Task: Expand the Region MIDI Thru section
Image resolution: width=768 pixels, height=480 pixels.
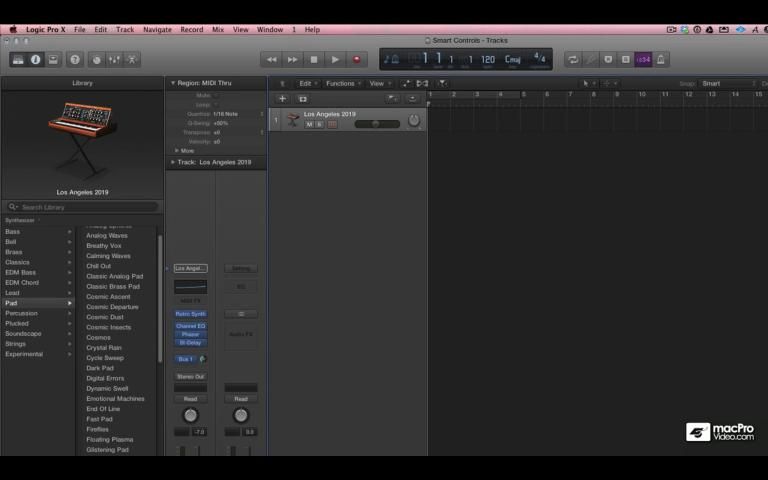Action: click(172, 83)
